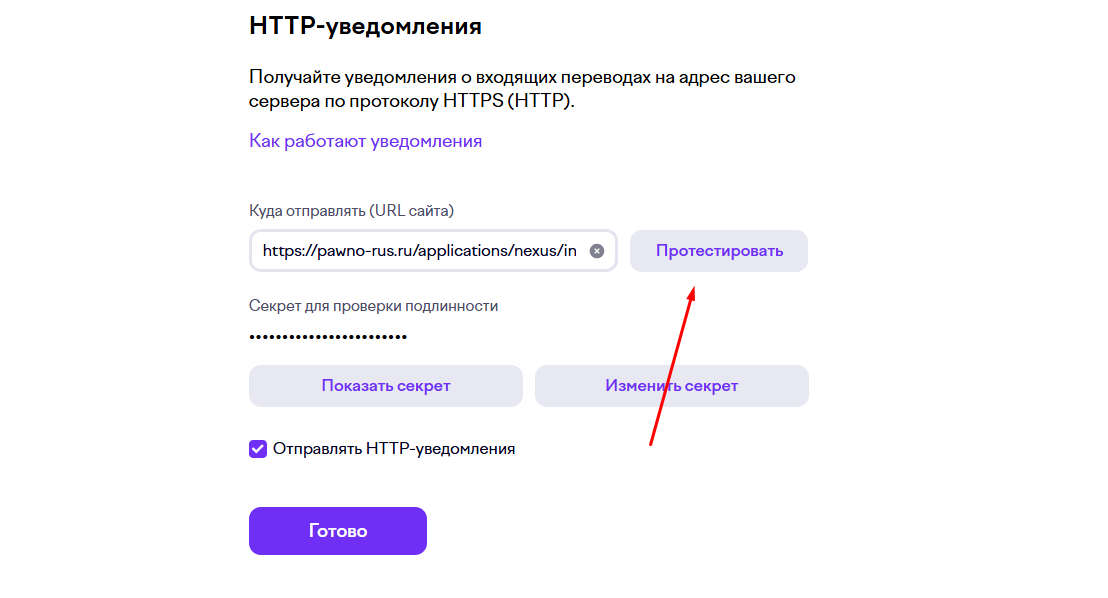1108x598 pixels.
Task: Place cursor after nexus/in in URL field
Action: (x=577, y=251)
